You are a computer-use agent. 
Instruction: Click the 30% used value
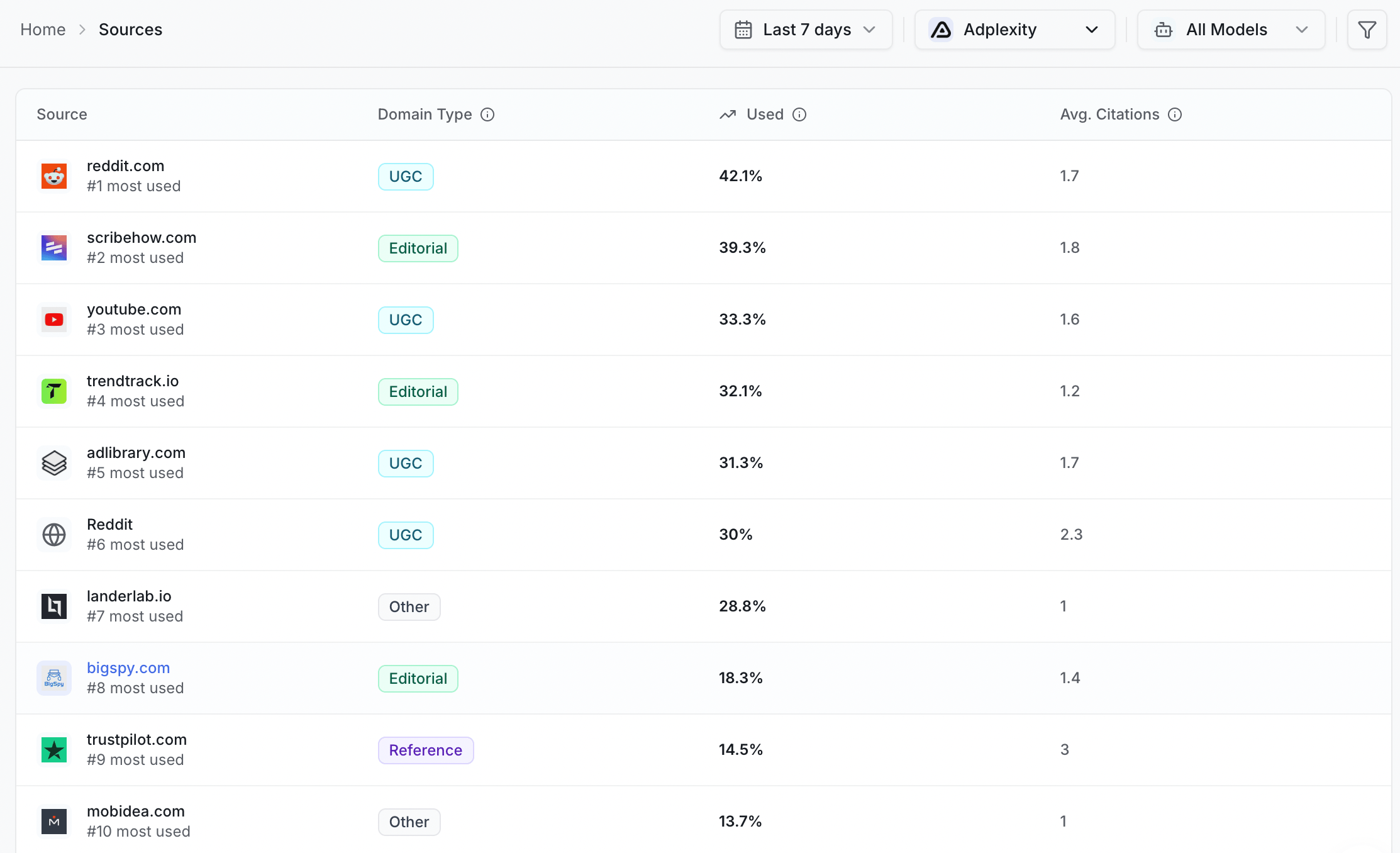pos(736,535)
